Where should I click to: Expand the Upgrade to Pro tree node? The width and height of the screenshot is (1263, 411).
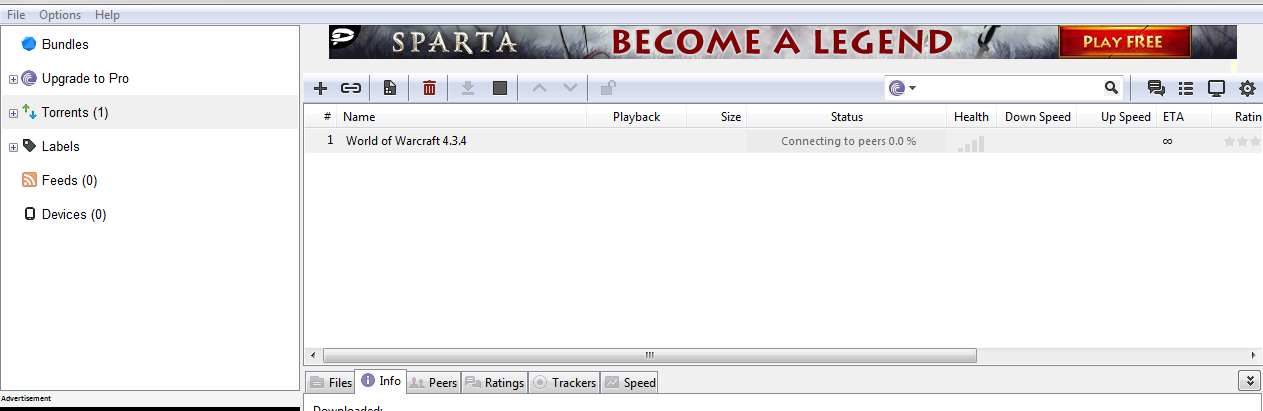[13, 79]
